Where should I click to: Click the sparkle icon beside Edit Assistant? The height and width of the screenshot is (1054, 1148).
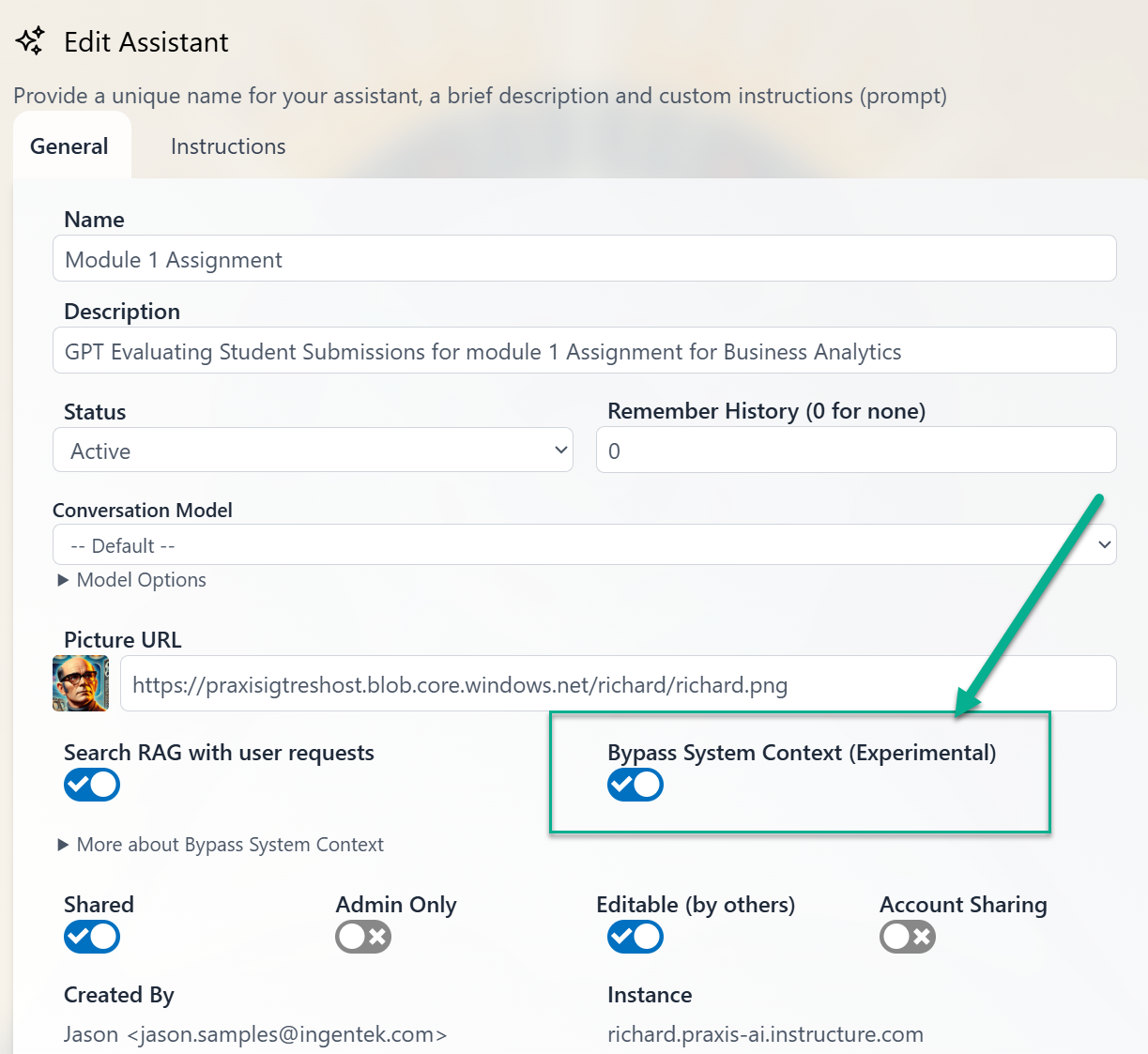pos(30,41)
